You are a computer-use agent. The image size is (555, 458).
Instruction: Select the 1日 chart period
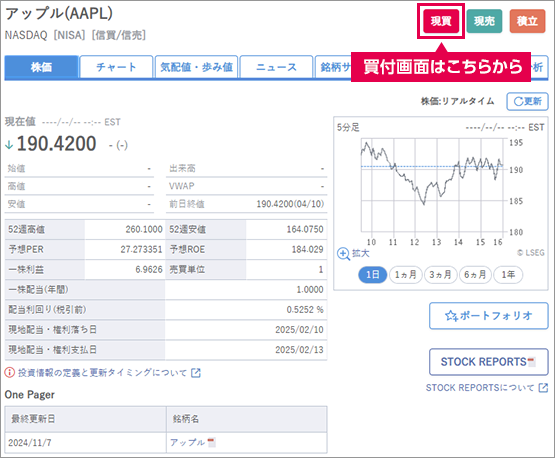373,275
